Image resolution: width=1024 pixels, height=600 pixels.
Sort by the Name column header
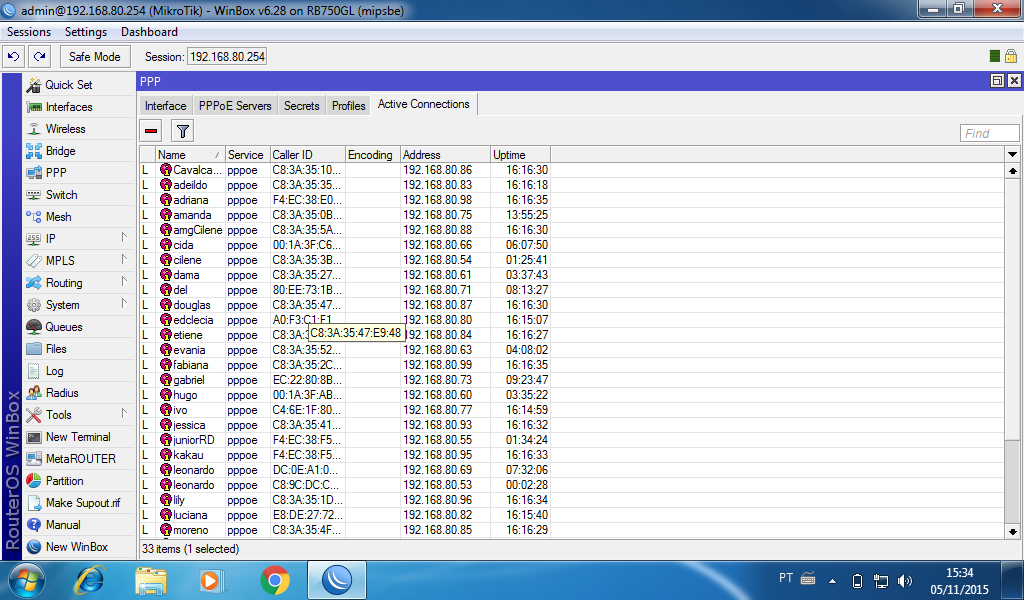[x=189, y=155]
